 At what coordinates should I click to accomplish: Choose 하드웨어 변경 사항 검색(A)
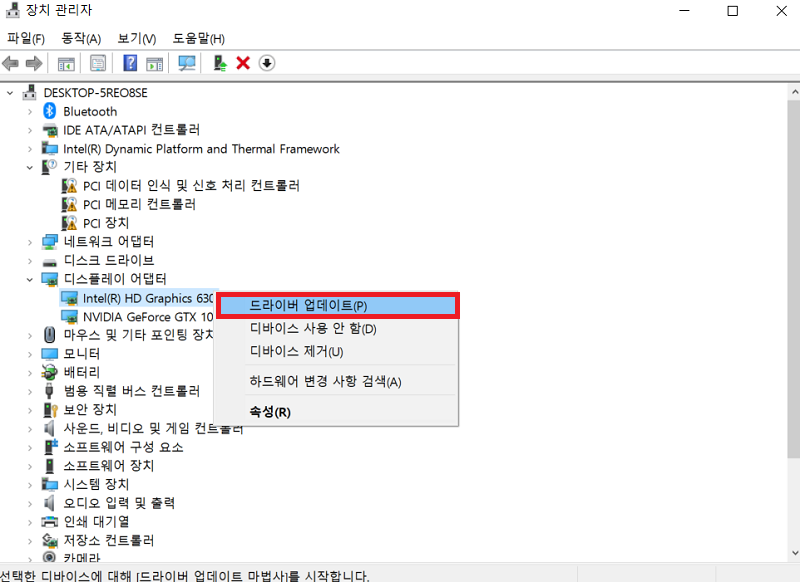pyautogui.click(x=338, y=382)
